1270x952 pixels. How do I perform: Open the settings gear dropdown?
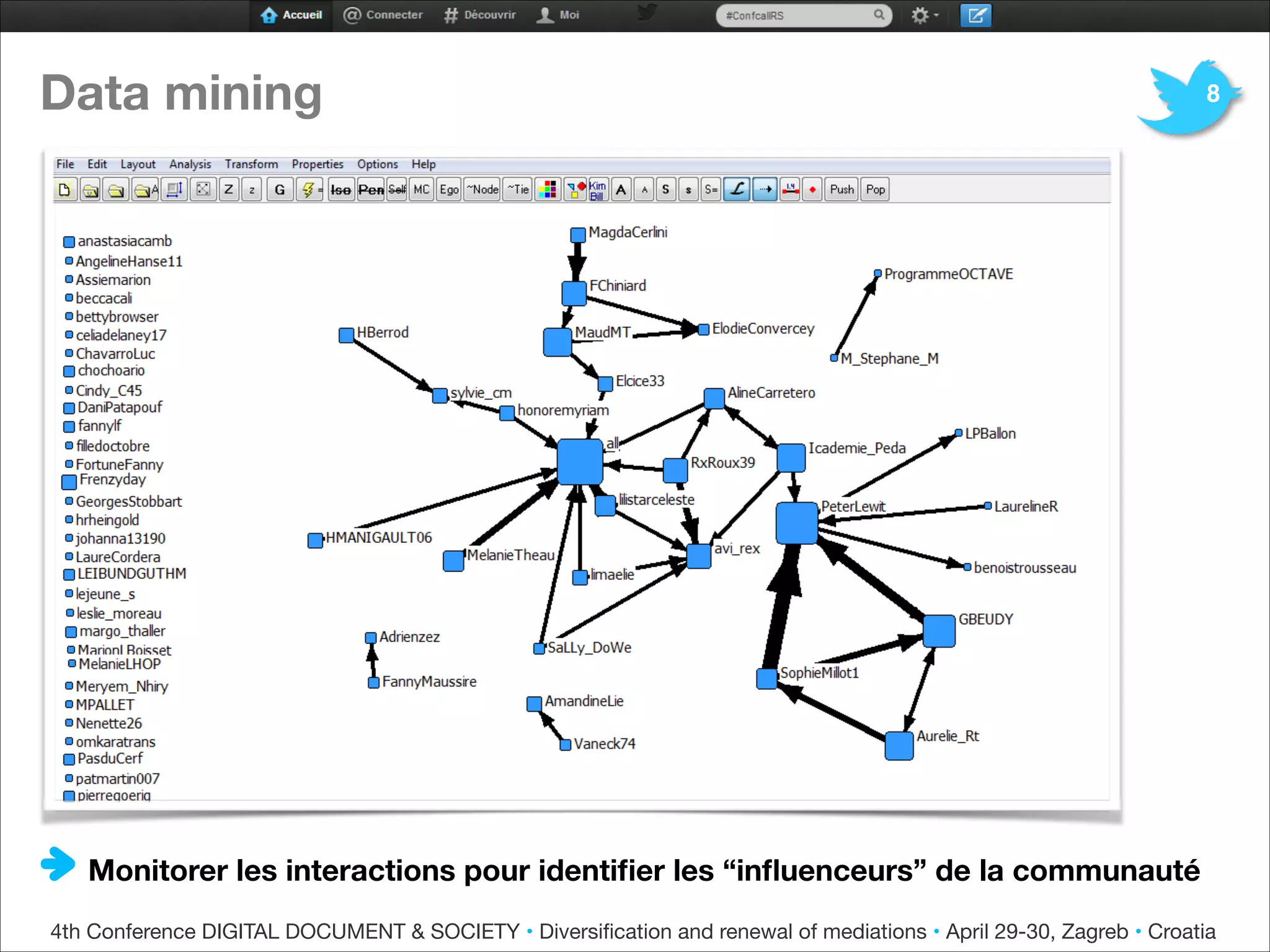(925, 15)
